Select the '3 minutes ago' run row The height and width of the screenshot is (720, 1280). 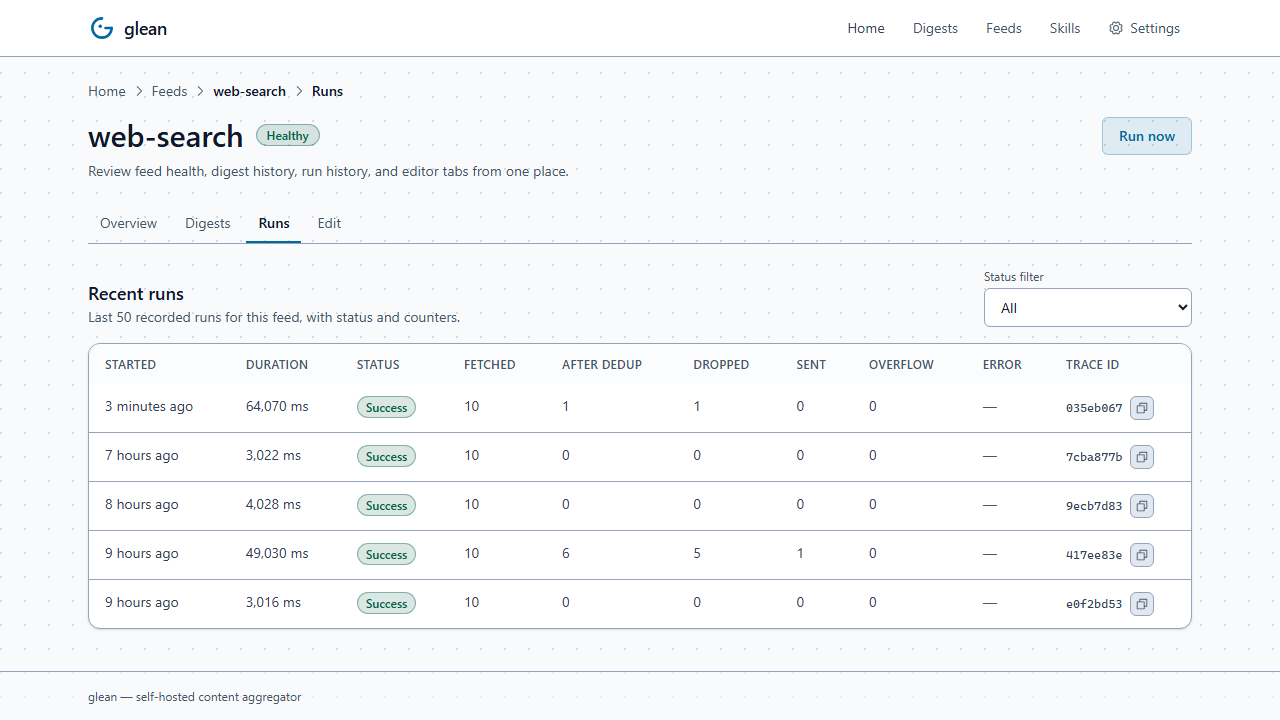640,408
